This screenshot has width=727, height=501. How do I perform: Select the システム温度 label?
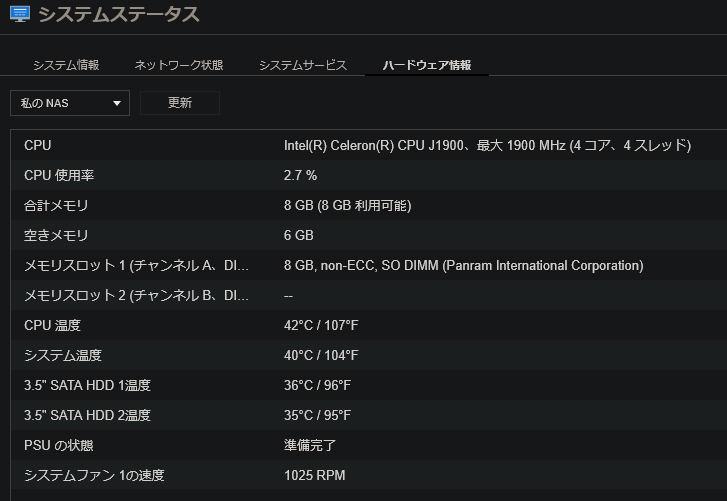[x=63, y=355]
